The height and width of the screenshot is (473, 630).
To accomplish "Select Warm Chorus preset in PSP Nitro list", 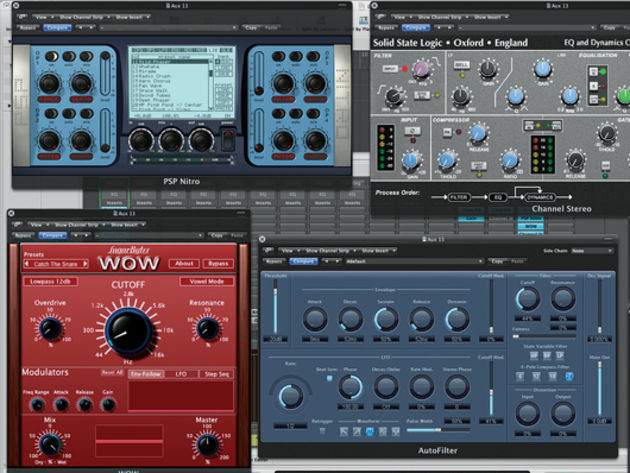I will (x=152, y=81).
